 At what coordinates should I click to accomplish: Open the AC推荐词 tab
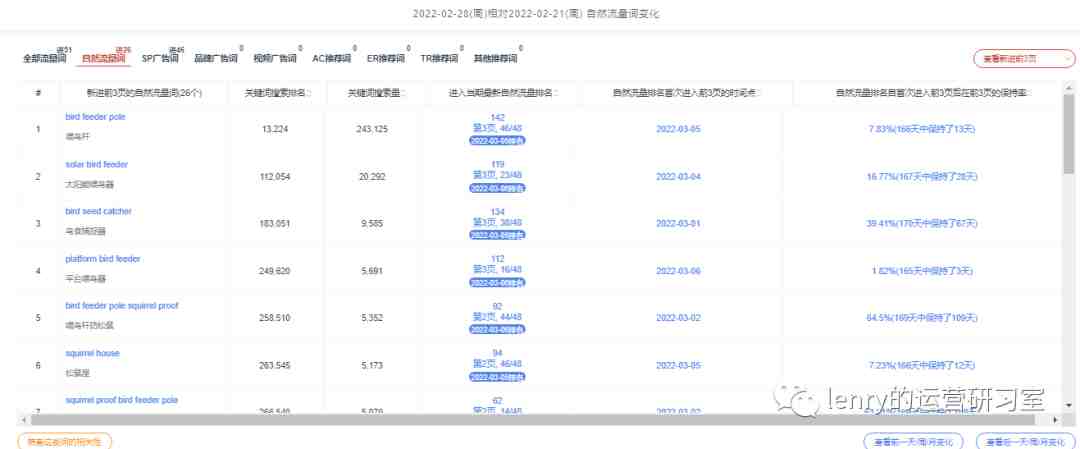point(331,59)
